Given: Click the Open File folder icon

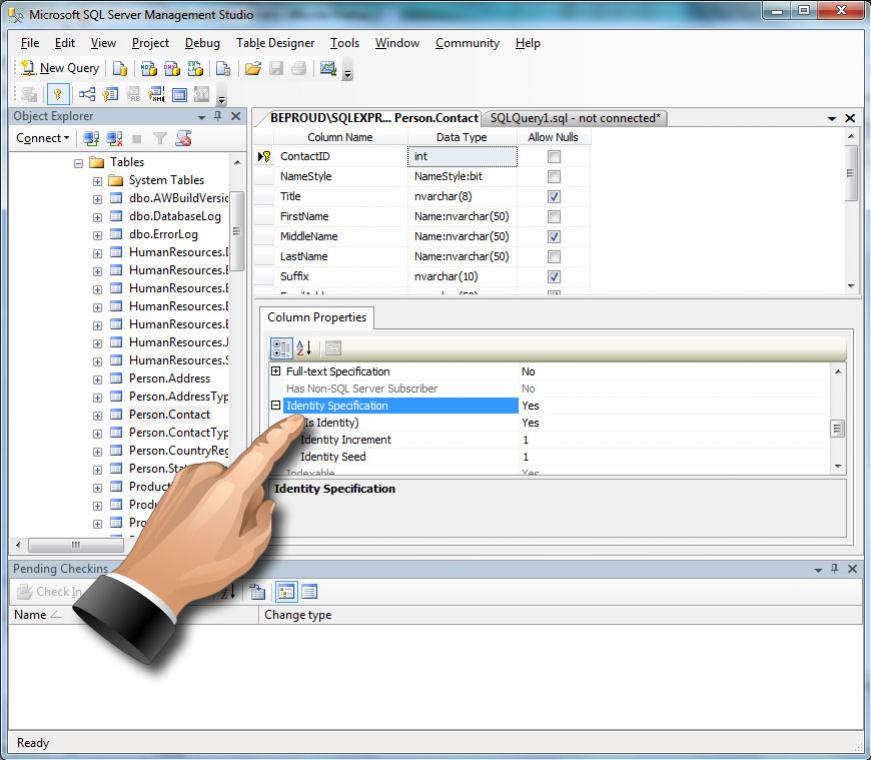Looking at the screenshot, I should point(253,68).
